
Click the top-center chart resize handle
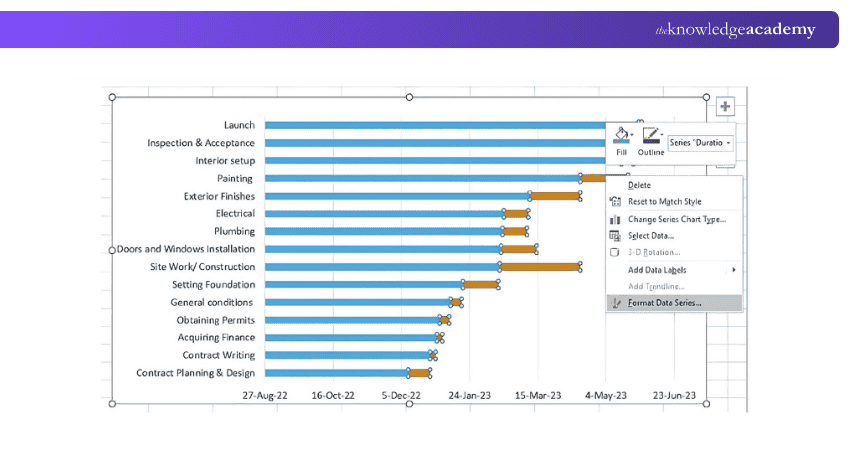[x=409, y=97]
